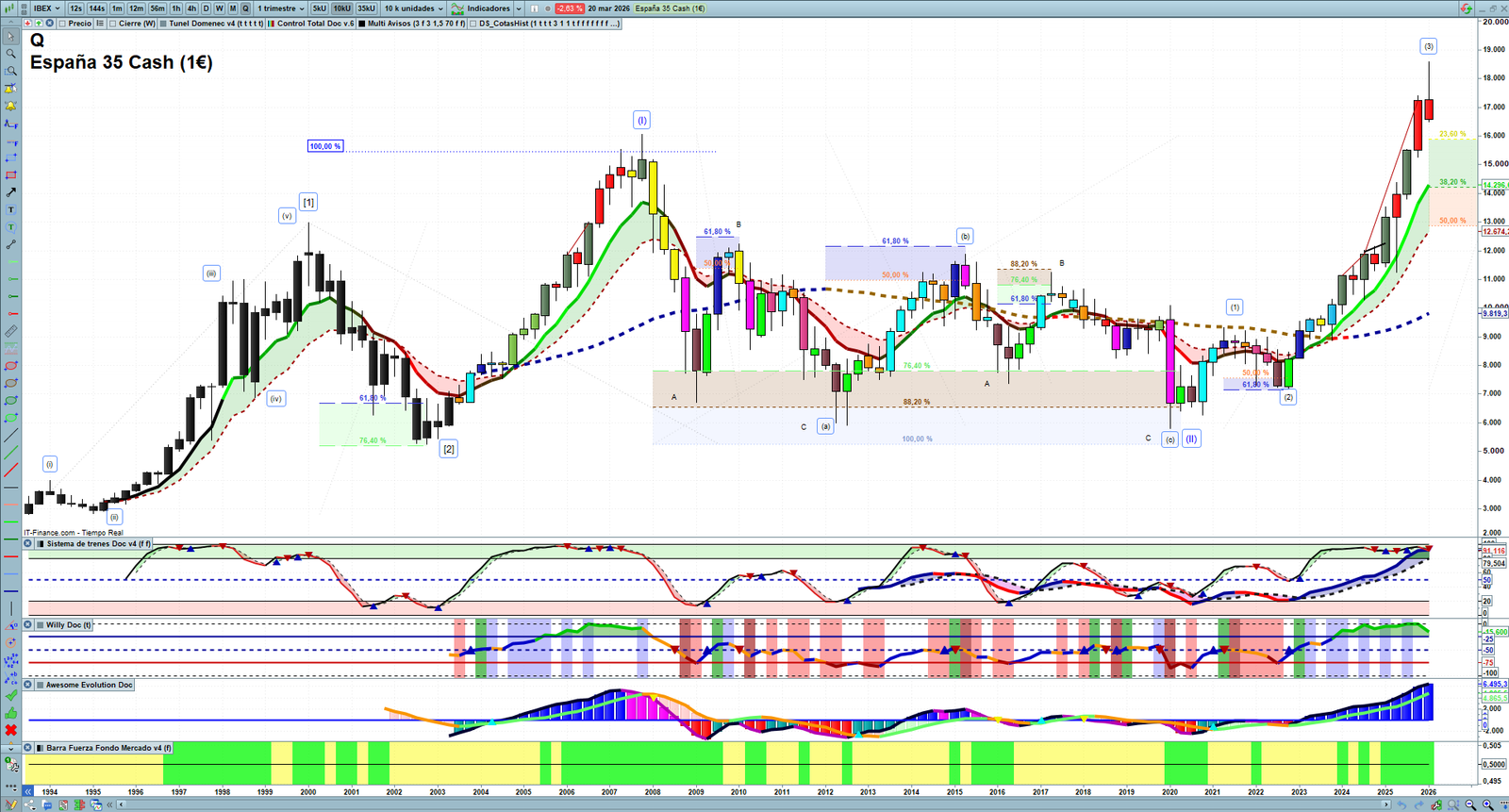This screenshot has height=812, width=1509.
Task: Select the magnifier zoom tool
Action: pos(10,54)
